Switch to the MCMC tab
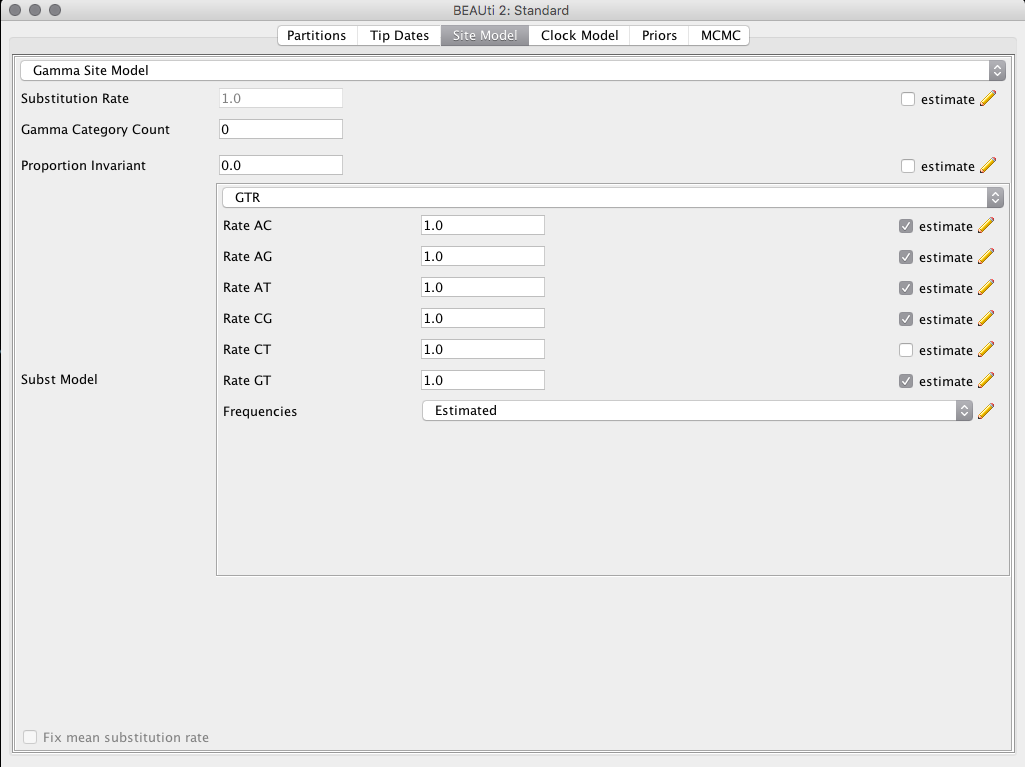 720,35
